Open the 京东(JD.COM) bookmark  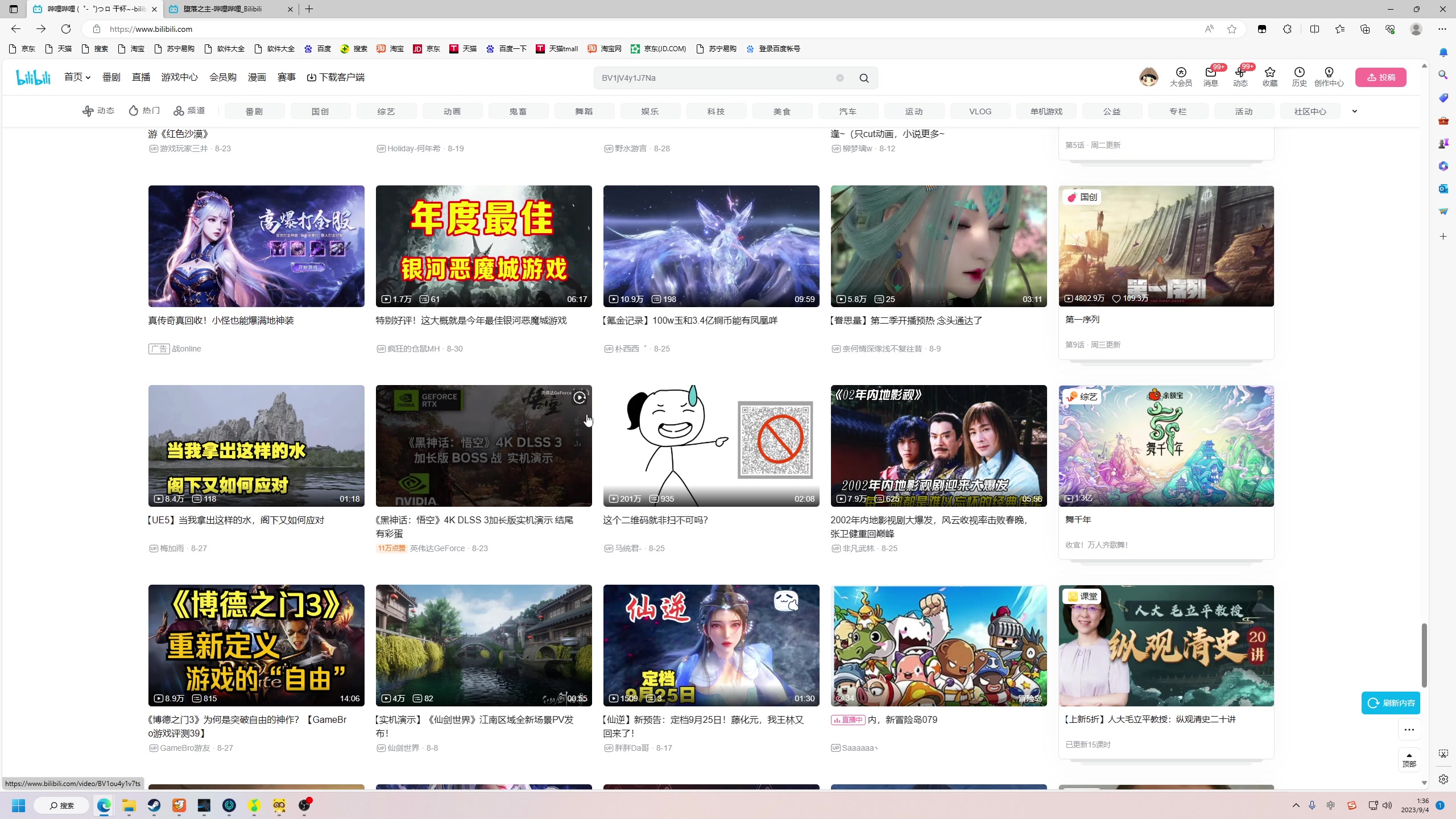[659, 49]
